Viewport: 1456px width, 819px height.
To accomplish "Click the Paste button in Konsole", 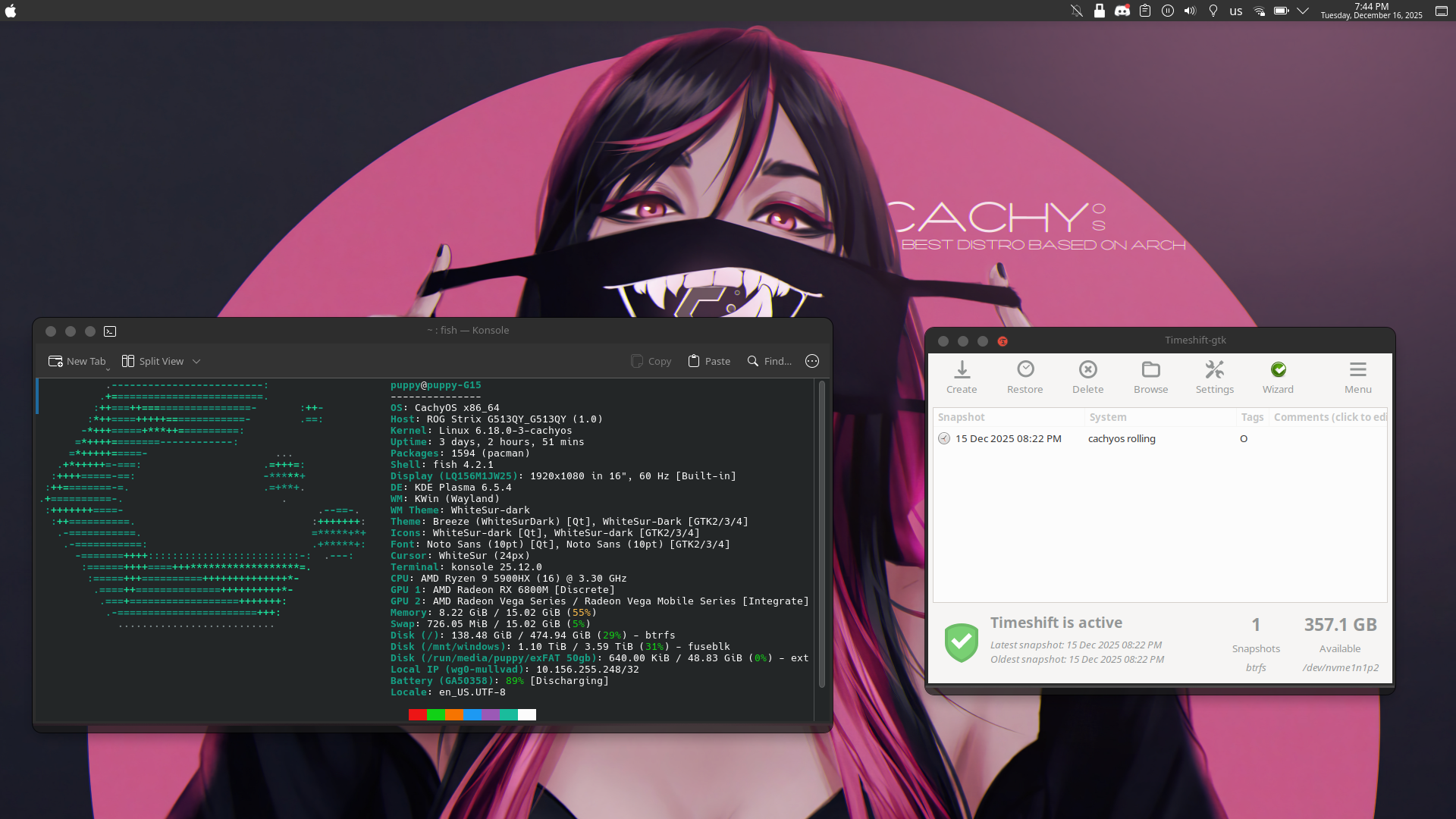I will (709, 362).
